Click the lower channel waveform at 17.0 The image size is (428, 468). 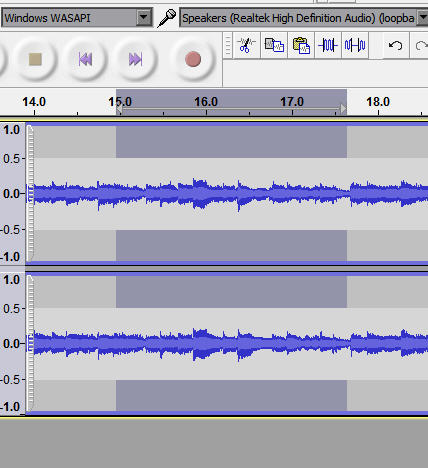[292, 343]
